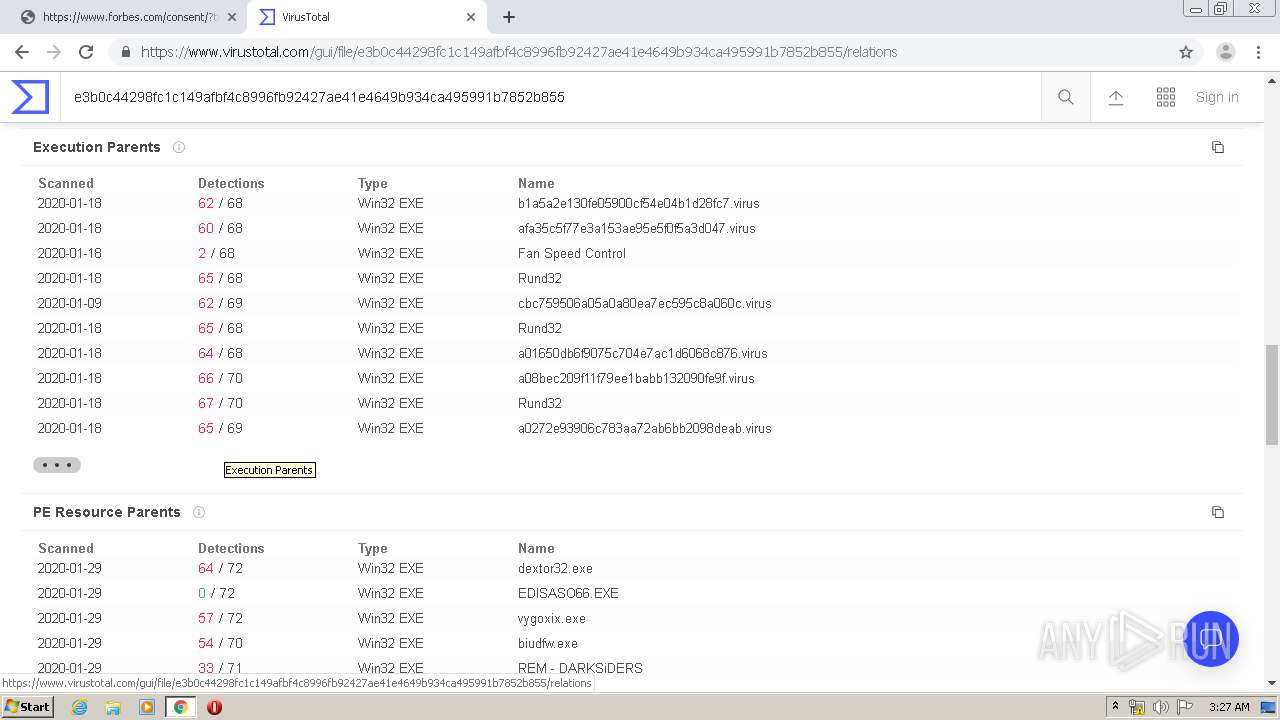Click the address bar URL
The height and width of the screenshot is (720, 1280).
(519, 52)
